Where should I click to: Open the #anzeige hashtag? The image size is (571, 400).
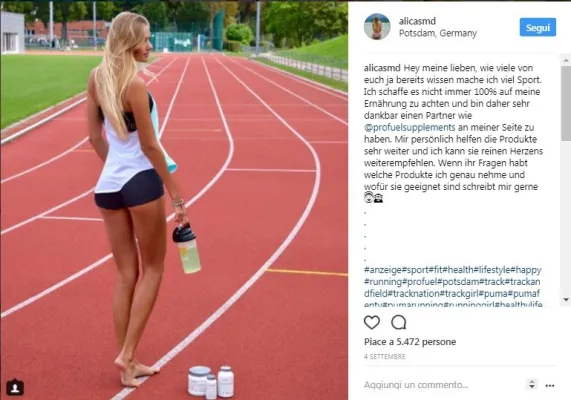coord(383,270)
